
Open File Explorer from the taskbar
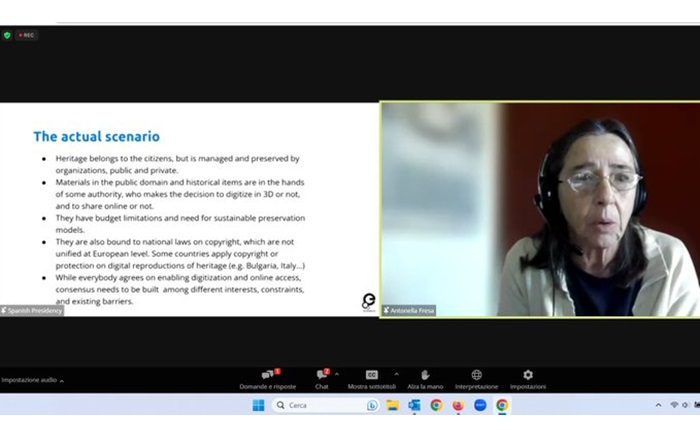click(x=393, y=405)
